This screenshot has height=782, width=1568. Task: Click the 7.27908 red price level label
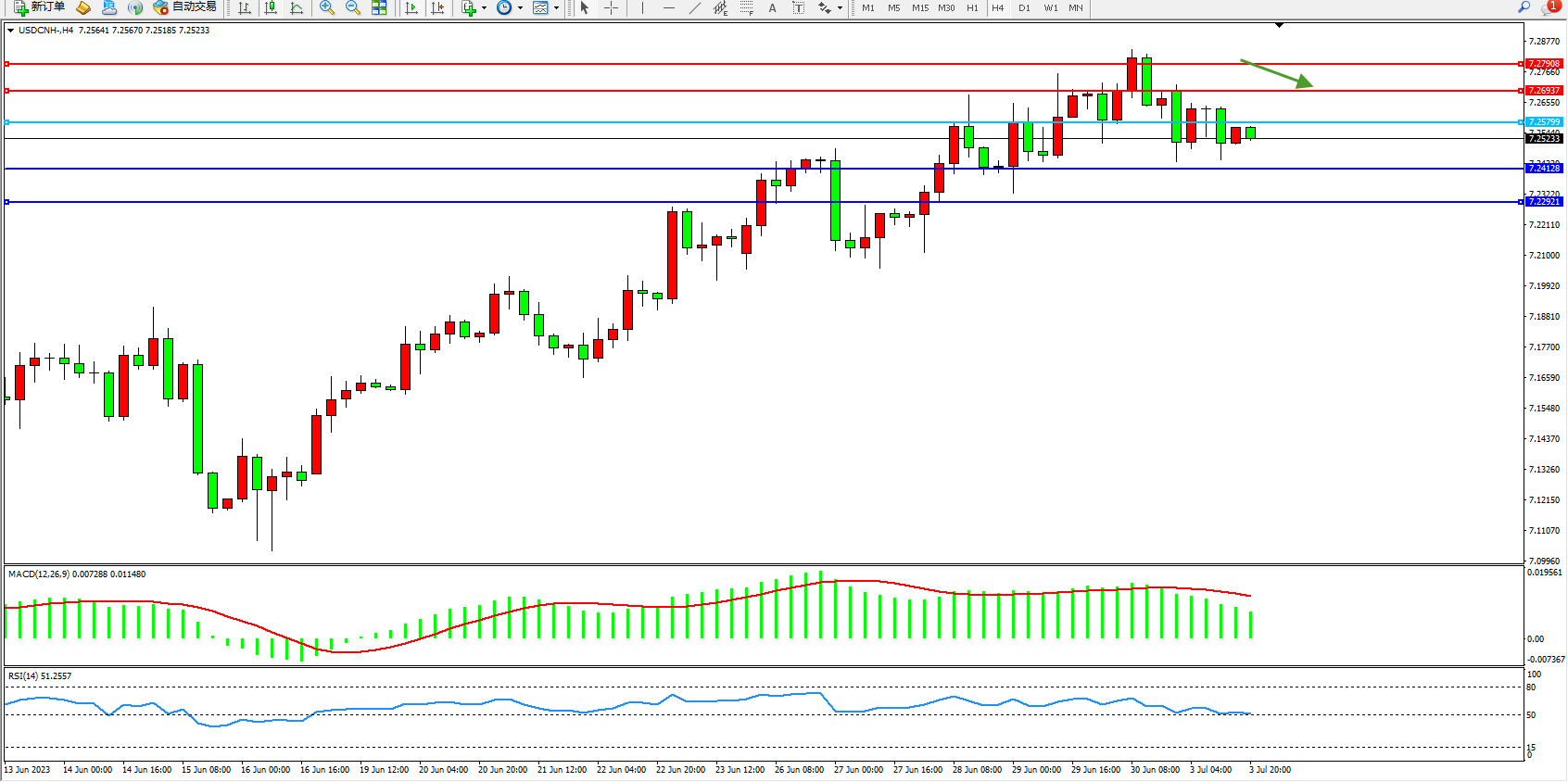[x=1544, y=64]
